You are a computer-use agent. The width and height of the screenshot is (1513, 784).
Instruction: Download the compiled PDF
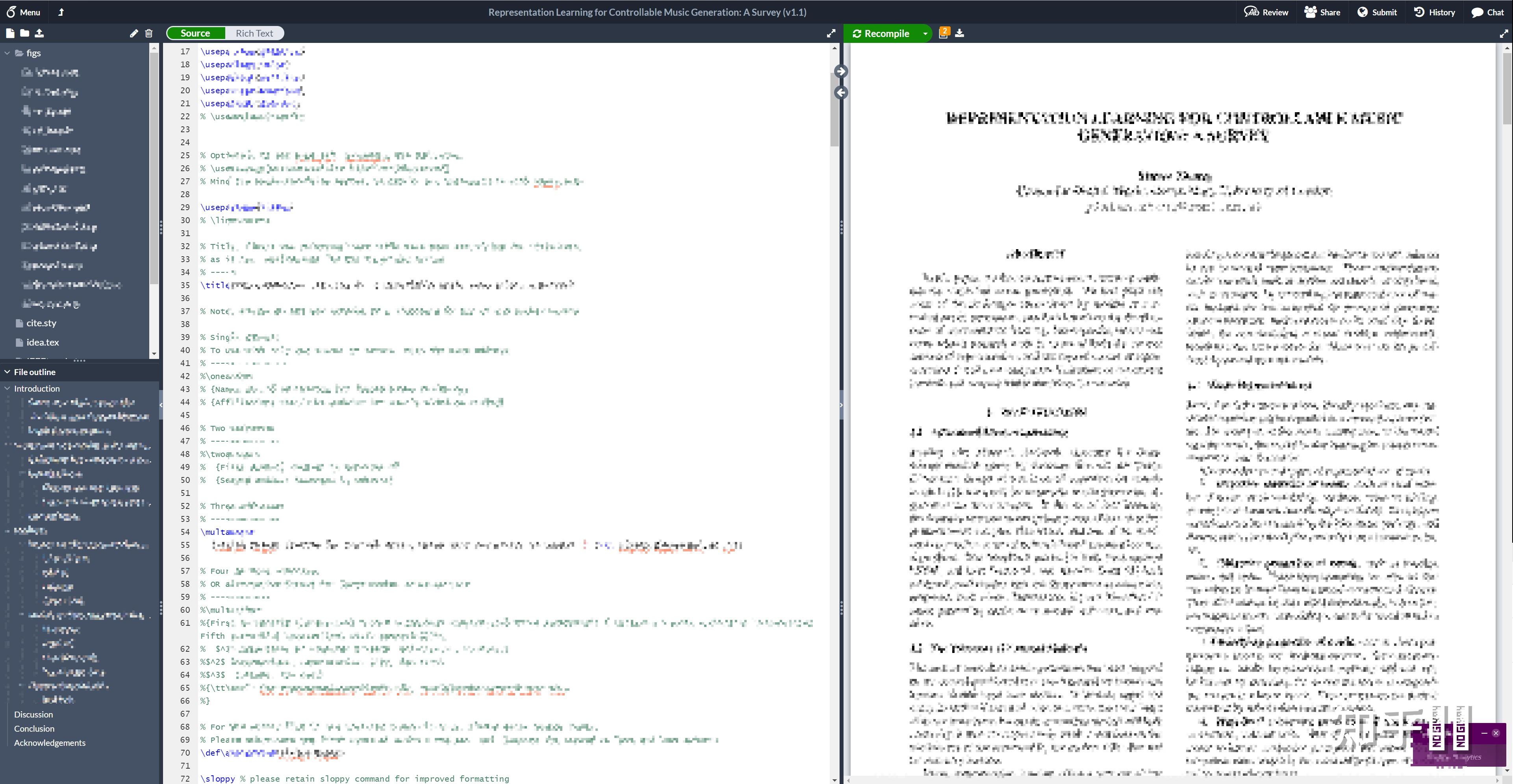(960, 33)
